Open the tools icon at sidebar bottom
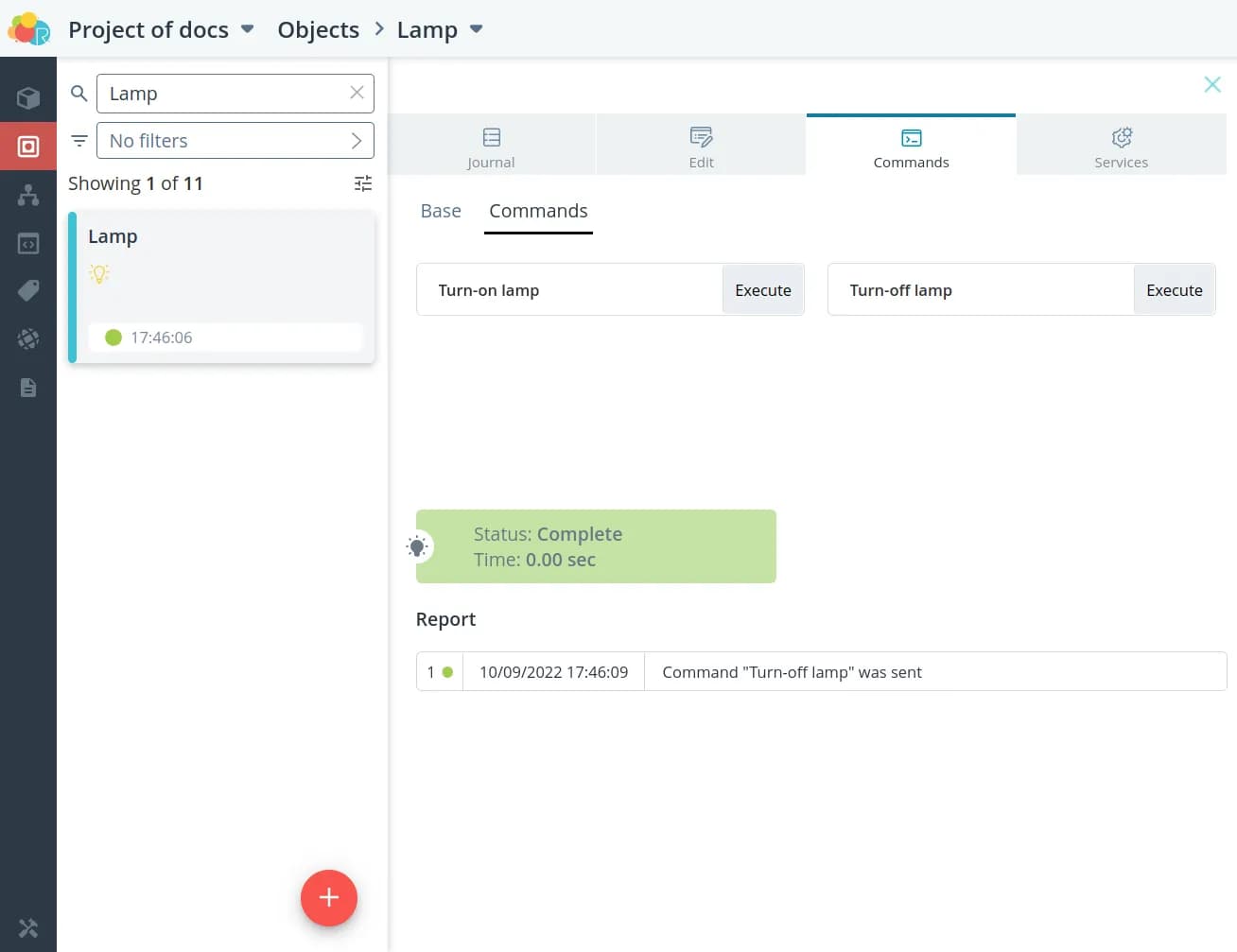 (x=28, y=928)
